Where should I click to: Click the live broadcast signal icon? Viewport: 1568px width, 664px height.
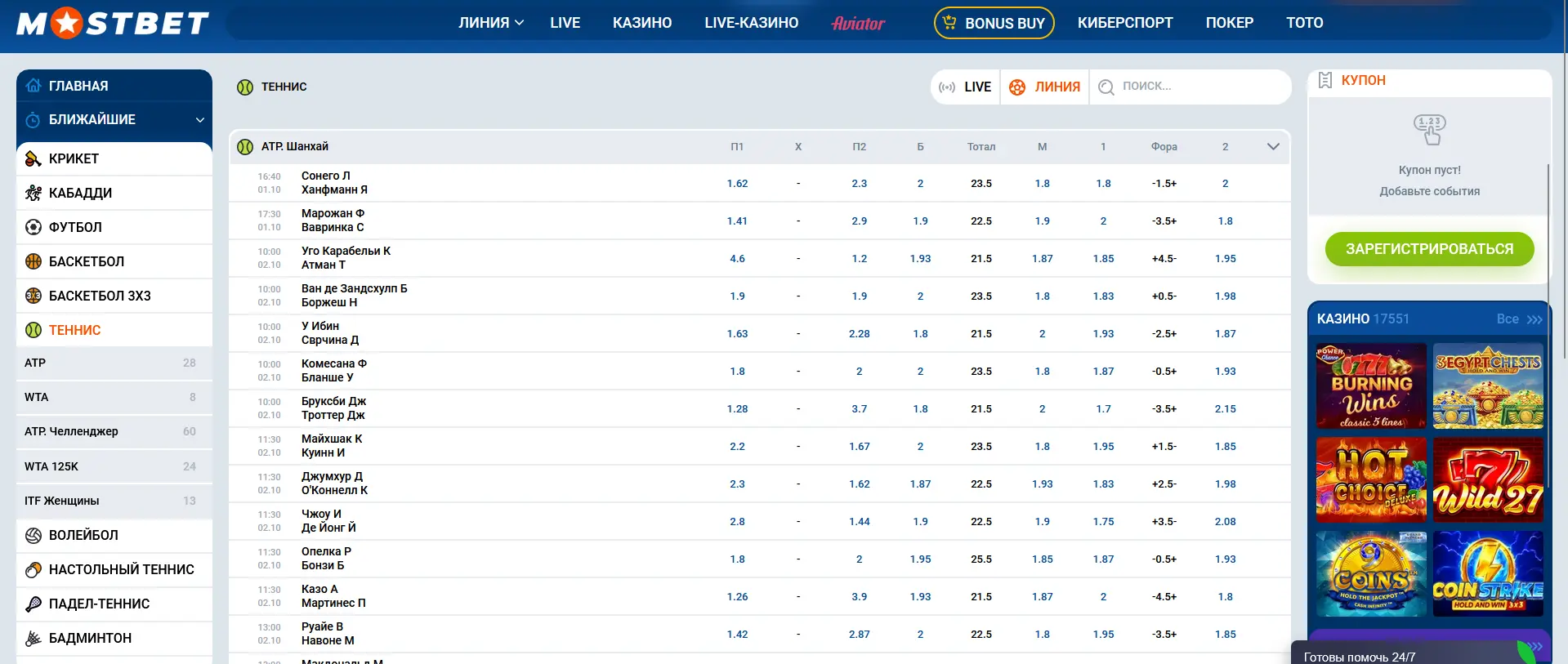947,87
